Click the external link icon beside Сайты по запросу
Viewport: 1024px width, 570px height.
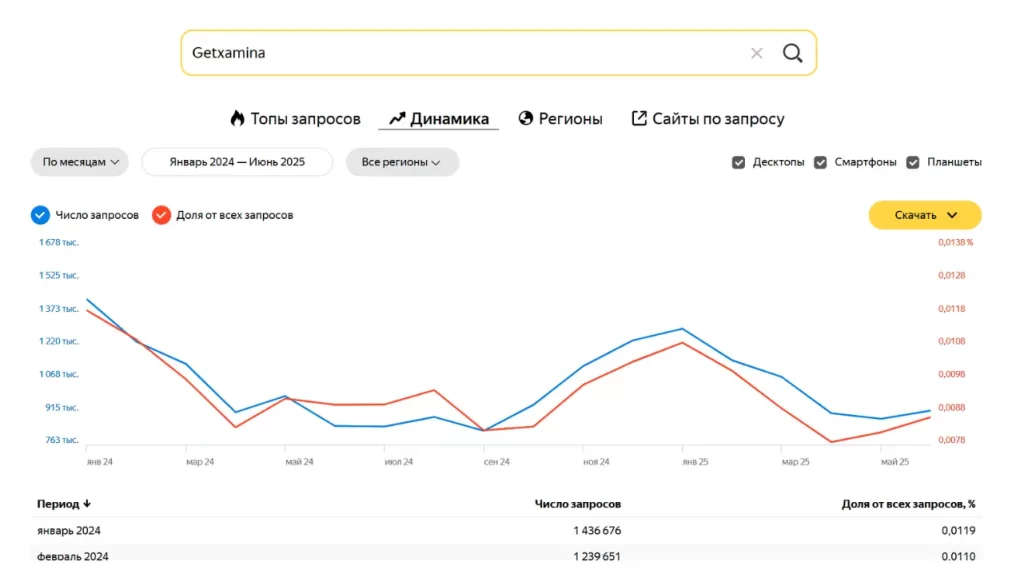(639, 118)
